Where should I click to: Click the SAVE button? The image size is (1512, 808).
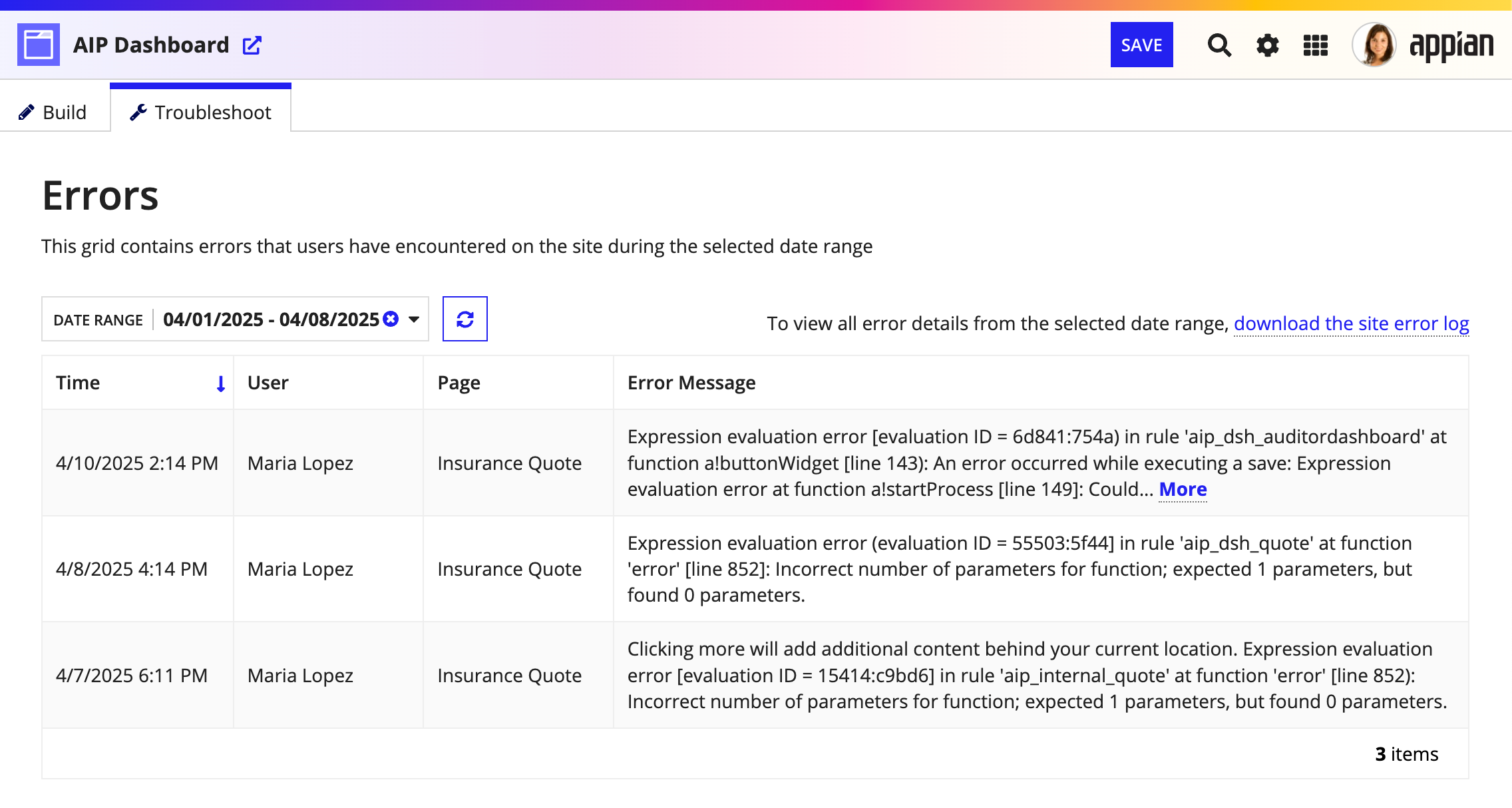pyautogui.click(x=1142, y=45)
